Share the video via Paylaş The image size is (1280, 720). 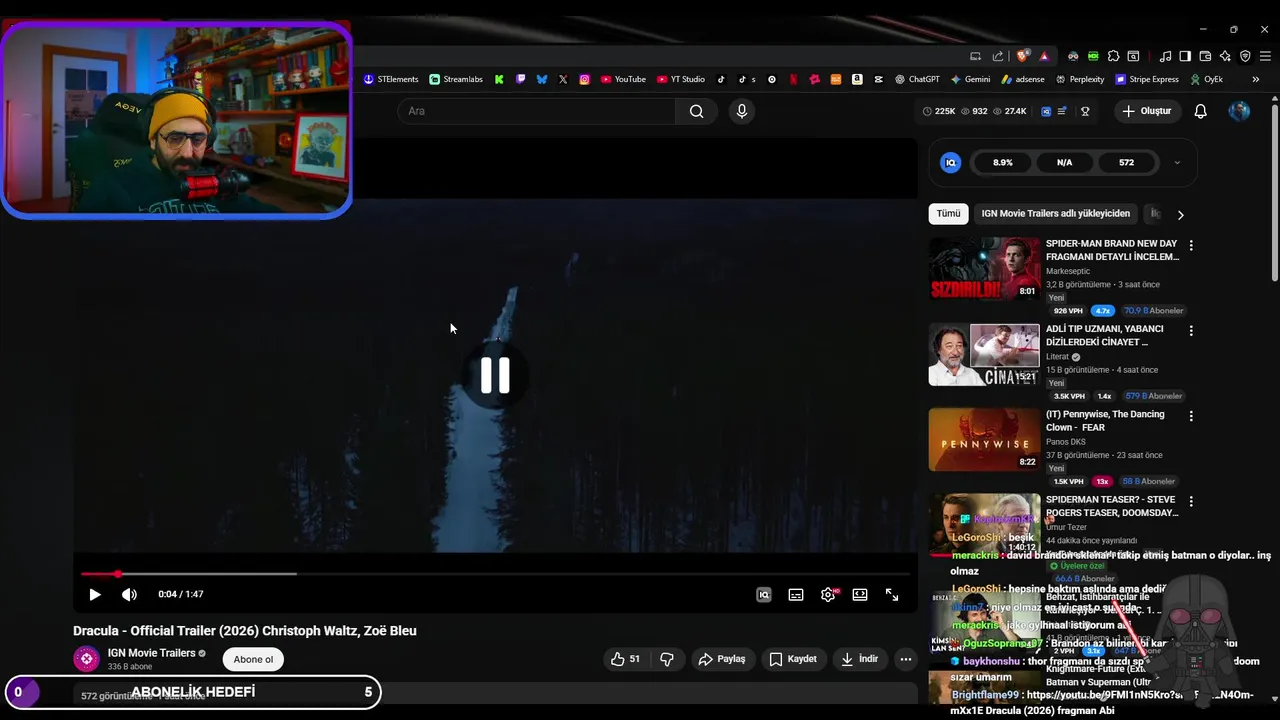[x=722, y=659]
